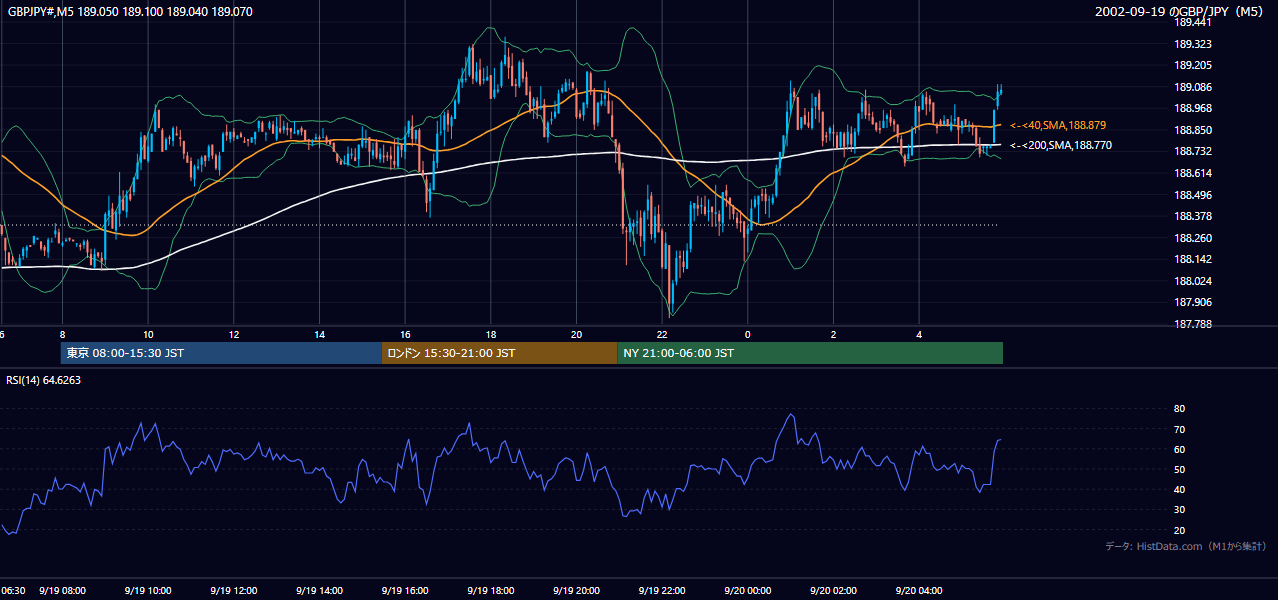Click hour marker 22 under the price chart
1278x600 pixels.
point(662,334)
